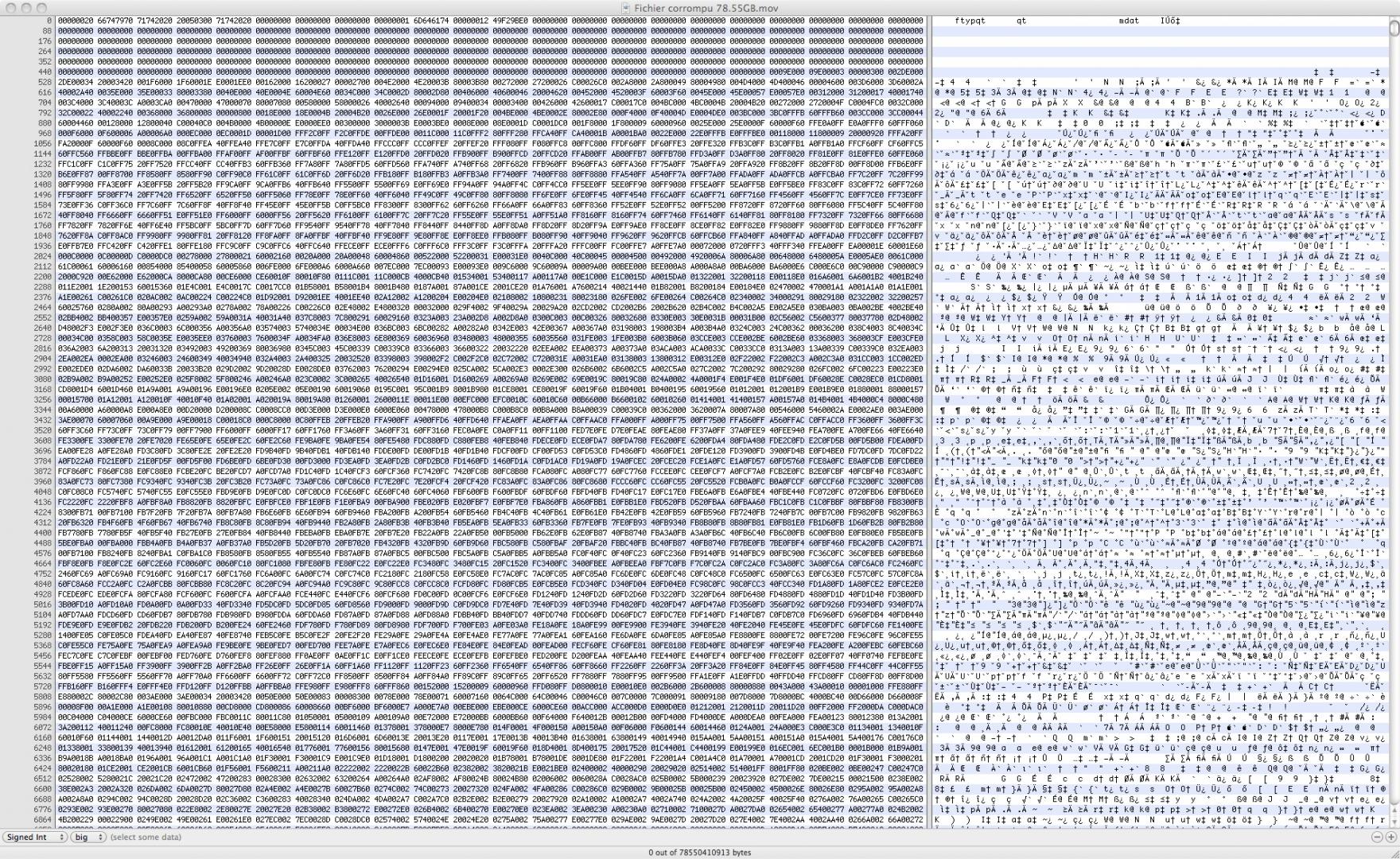The width and height of the screenshot is (1400, 859).
Task: Click line offset 1584
Action: click(42, 204)
